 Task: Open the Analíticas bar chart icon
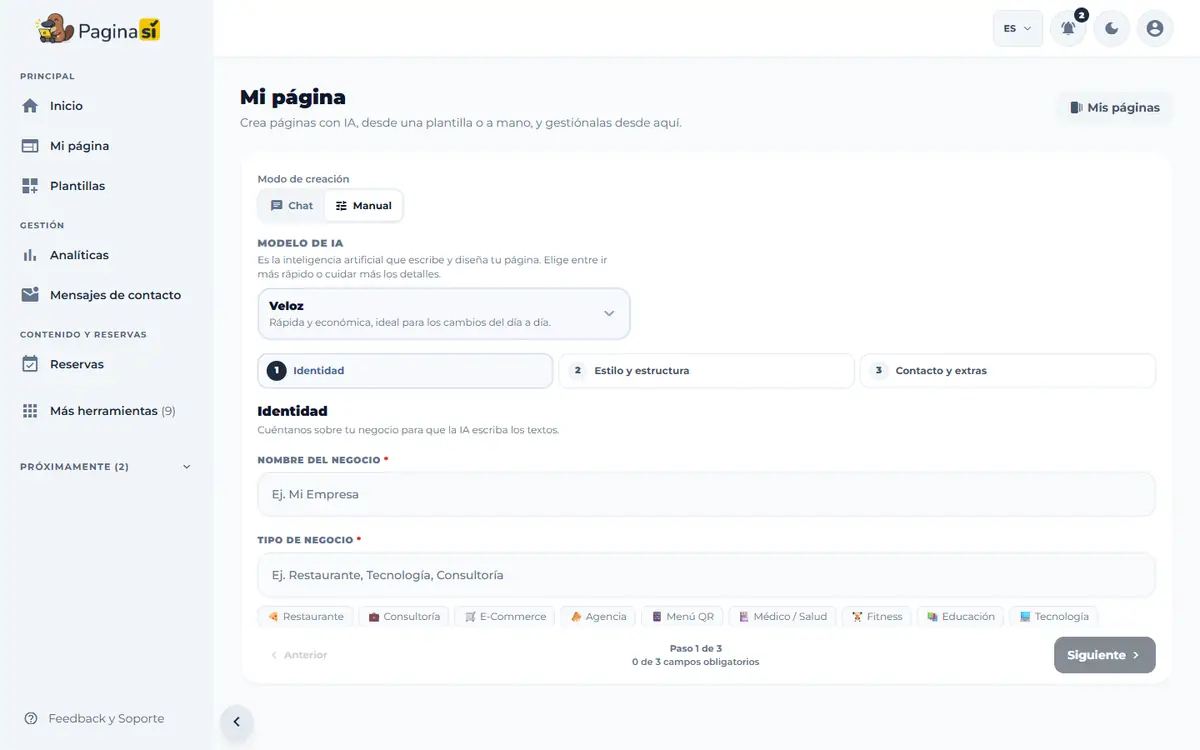point(30,255)
